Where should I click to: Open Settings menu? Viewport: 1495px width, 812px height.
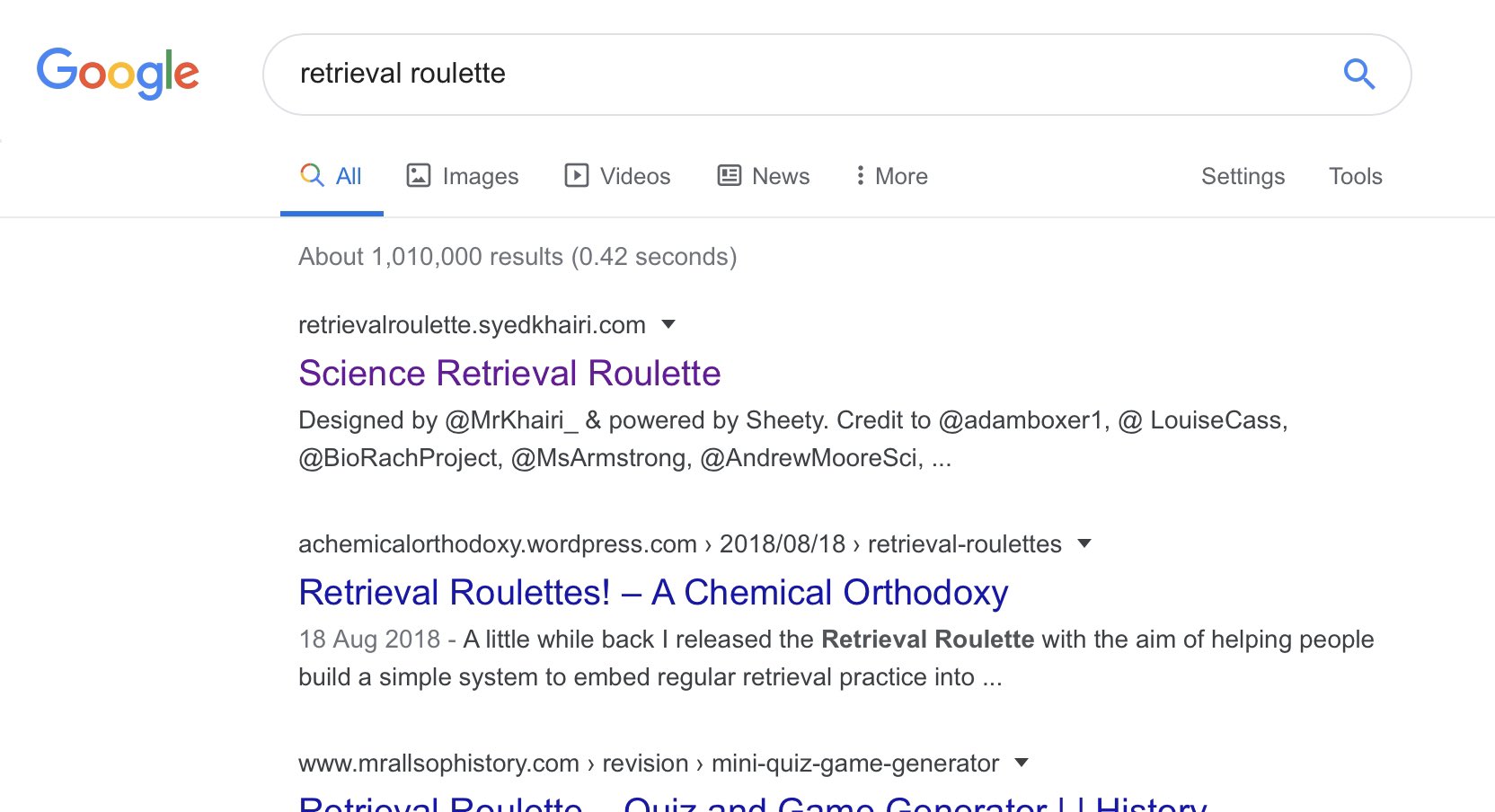[1243, 176]
